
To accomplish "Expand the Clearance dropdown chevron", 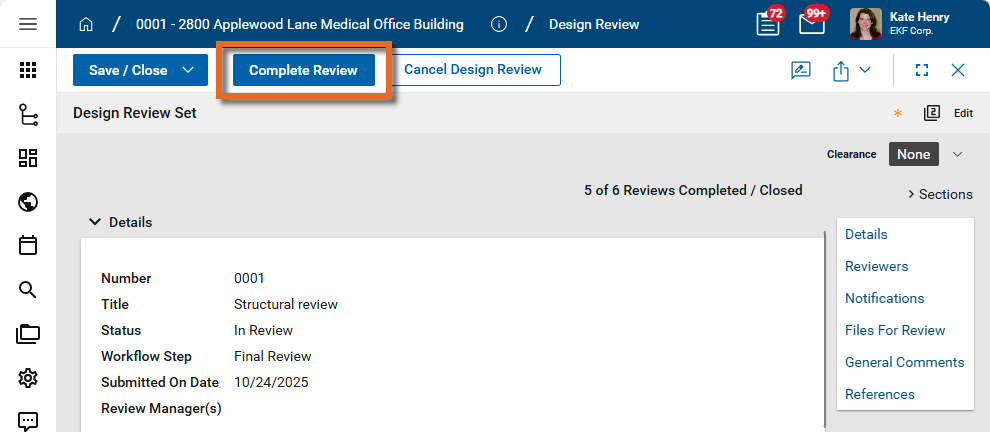I will pyautogui.click(x=957, y=154).
